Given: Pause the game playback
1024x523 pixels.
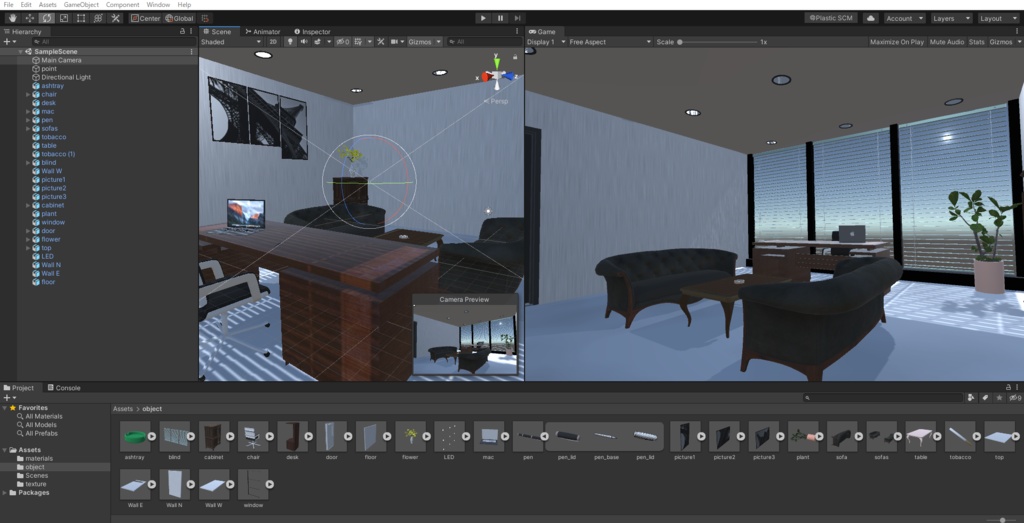Looking at the screenshot, I should click(x=500, y=18).
